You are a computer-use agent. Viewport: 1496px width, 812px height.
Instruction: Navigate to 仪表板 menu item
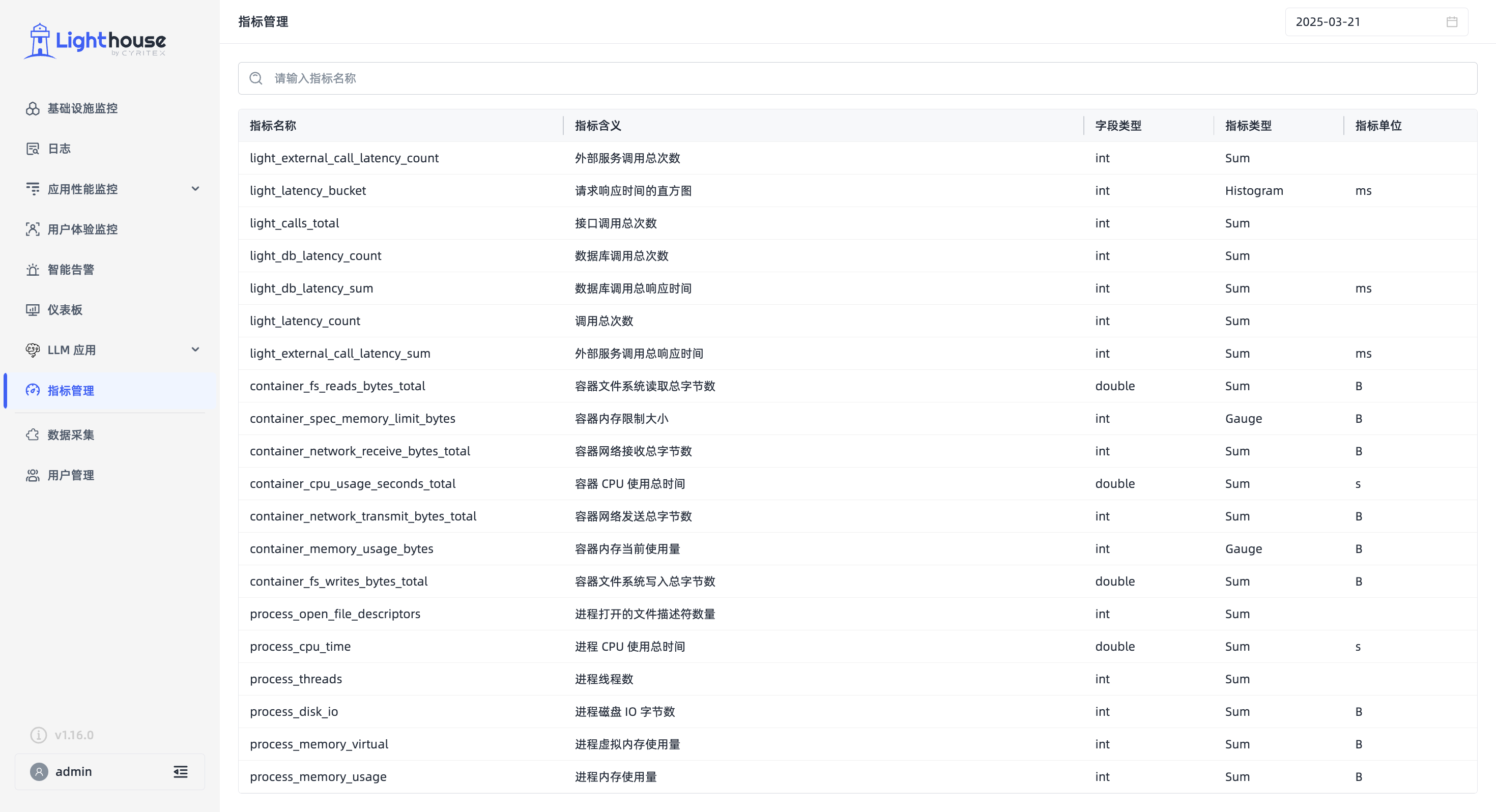coord(65,309)
